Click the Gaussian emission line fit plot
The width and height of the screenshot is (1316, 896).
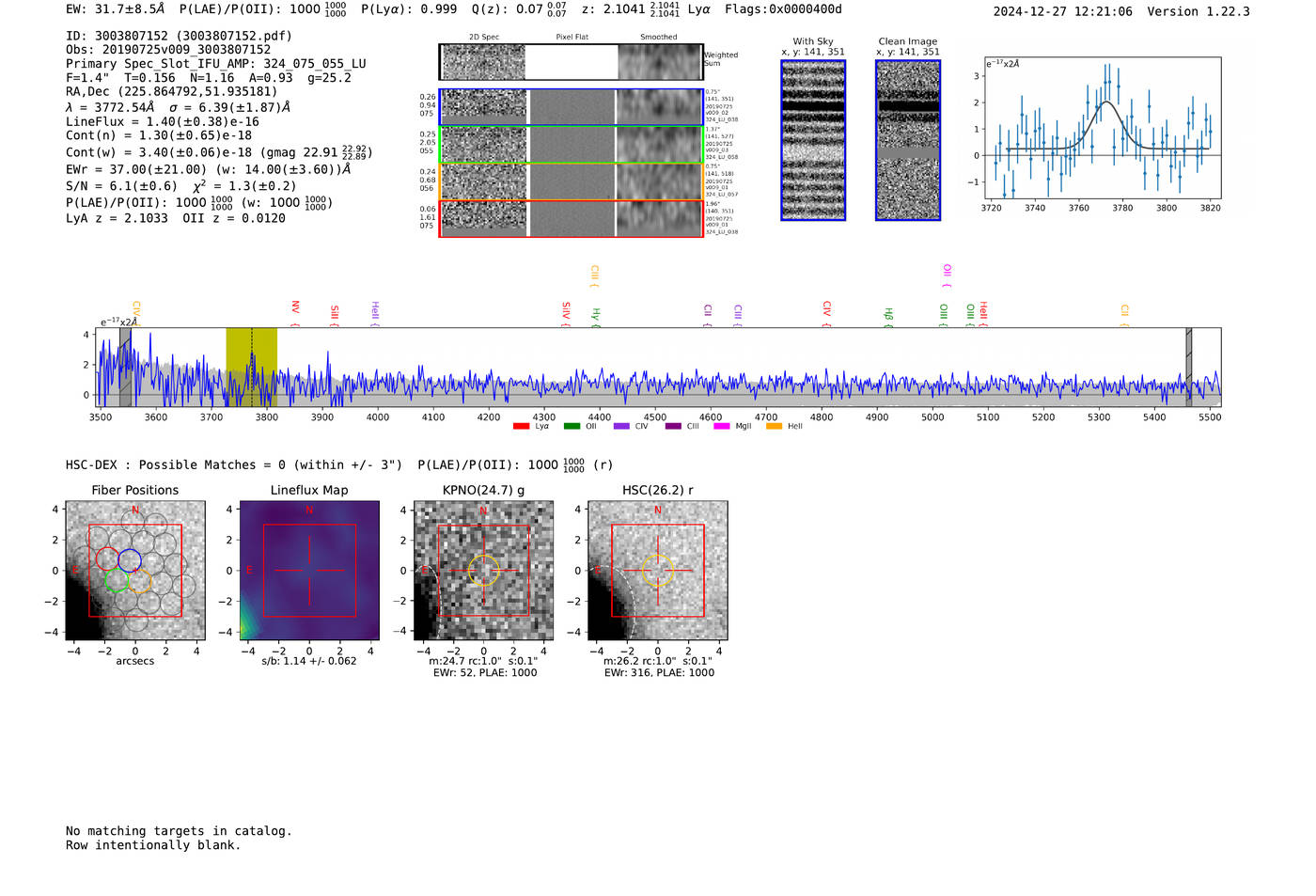point(1102,129)
